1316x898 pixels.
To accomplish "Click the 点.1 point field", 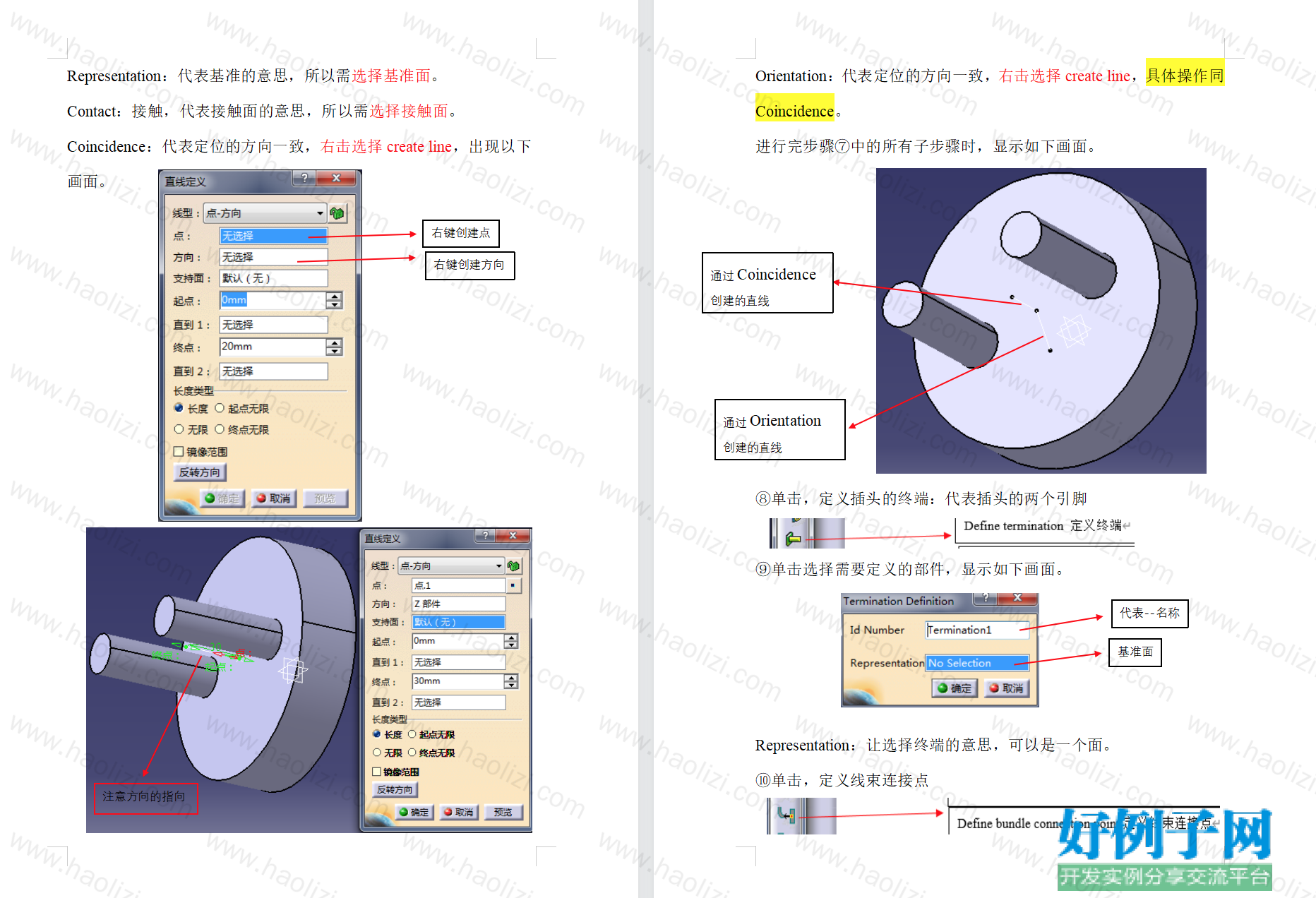I will tap(458, 585).
